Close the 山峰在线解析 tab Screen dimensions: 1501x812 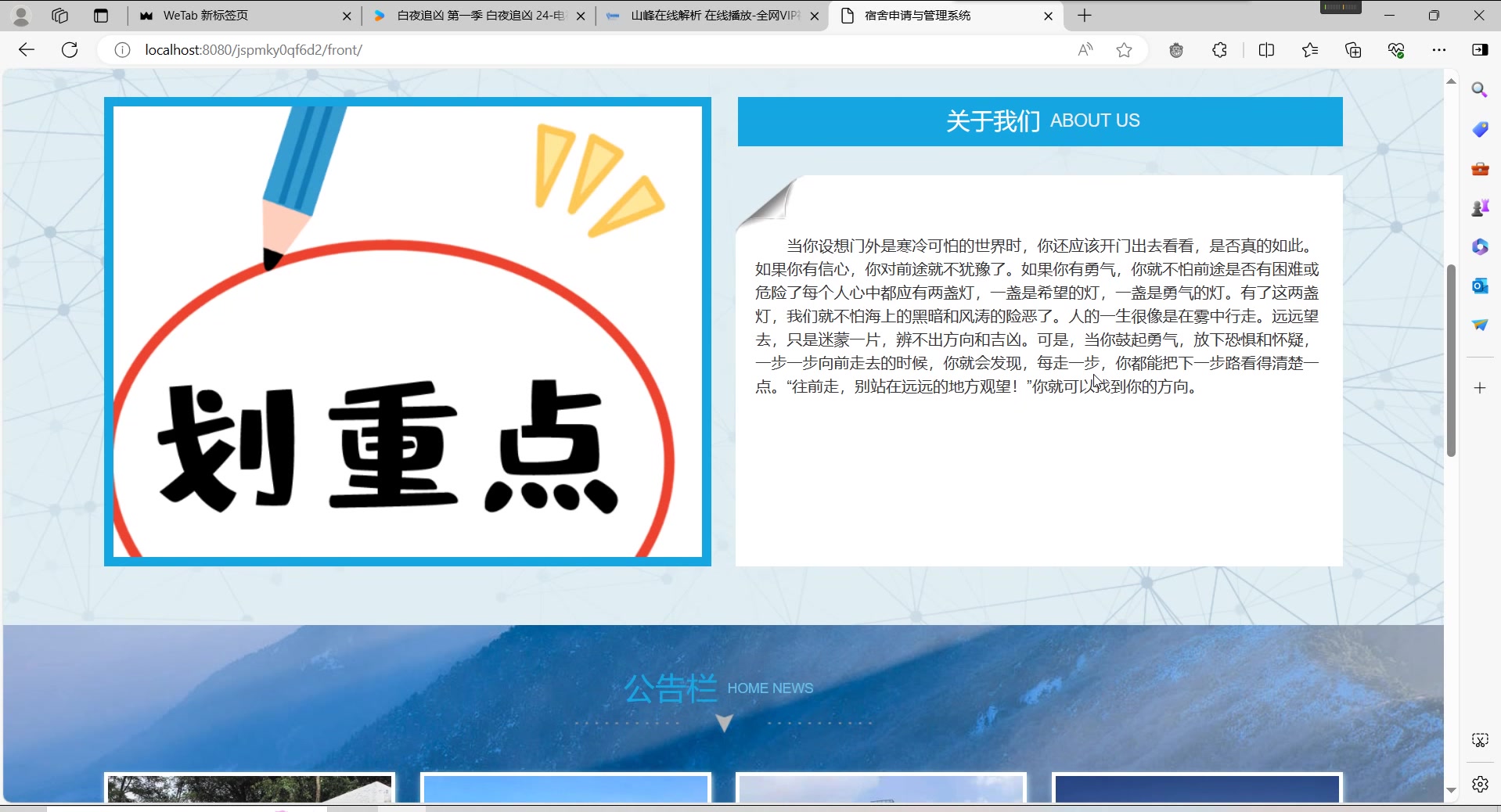click(815, 16)
